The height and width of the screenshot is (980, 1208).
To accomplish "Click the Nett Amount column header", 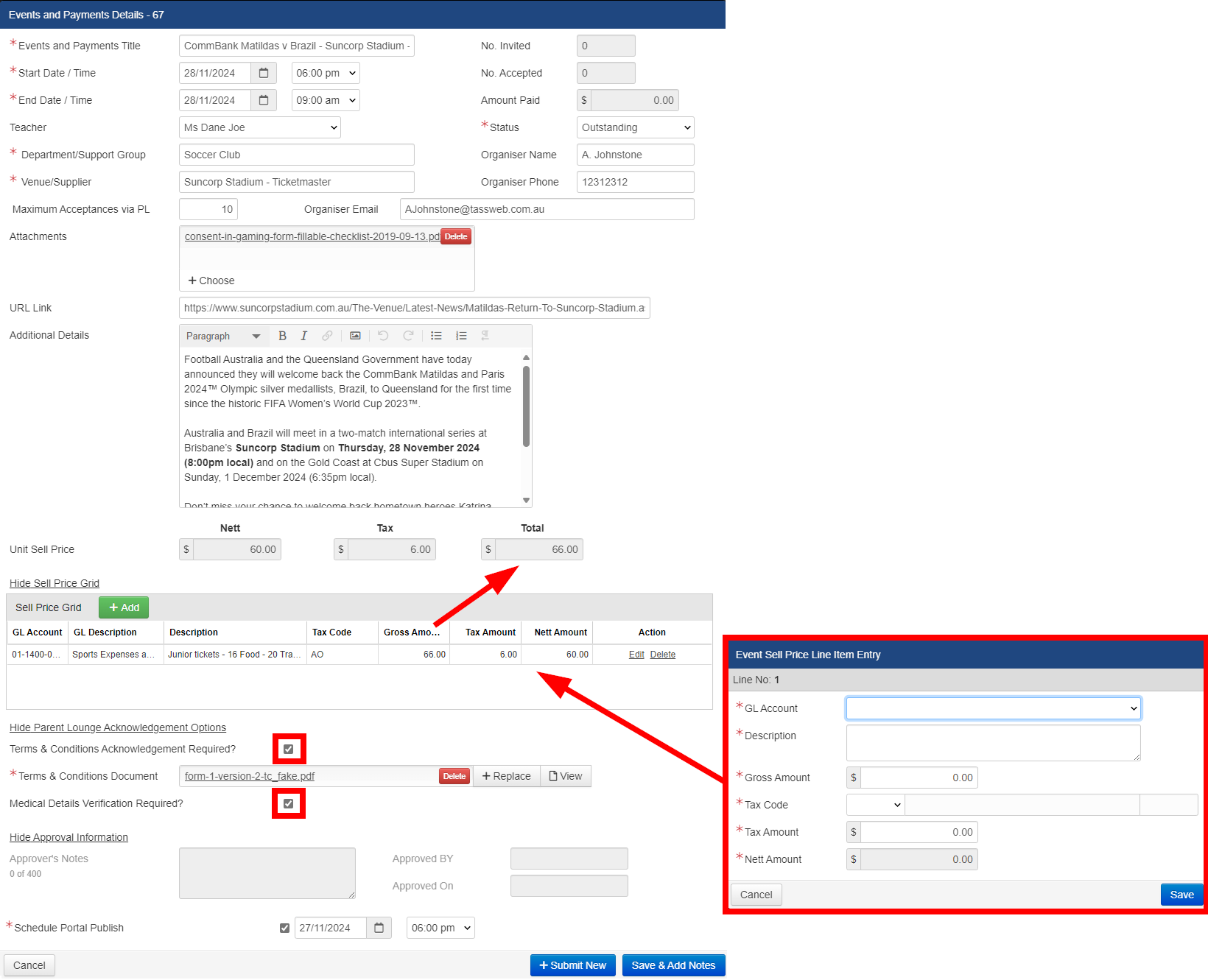I will point(557,632).
